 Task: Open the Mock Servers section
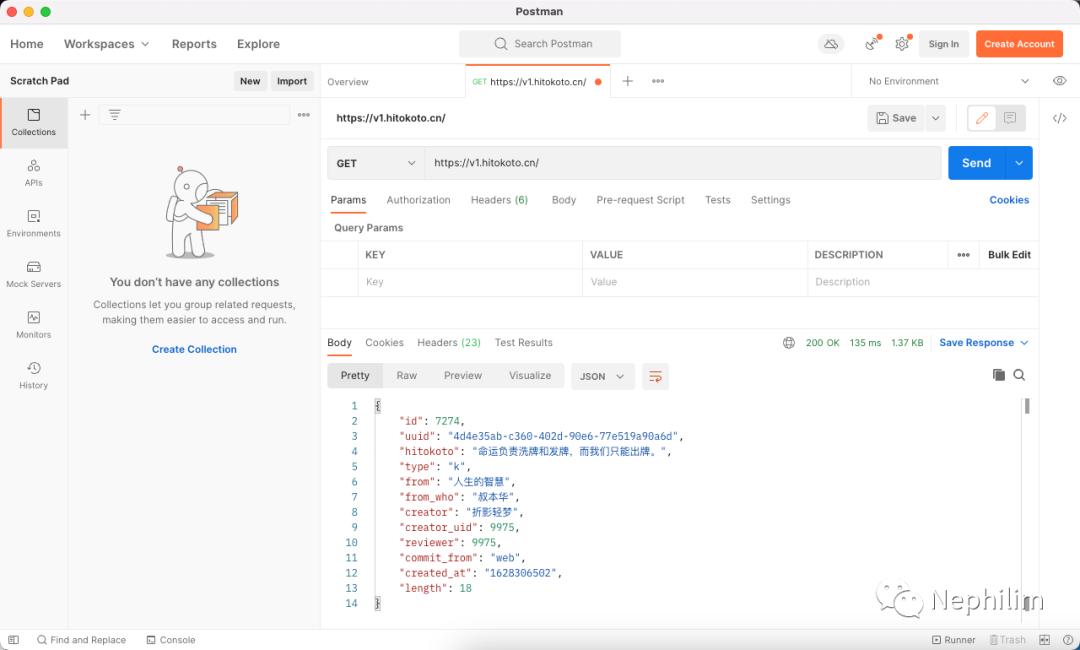coord(34,273)
